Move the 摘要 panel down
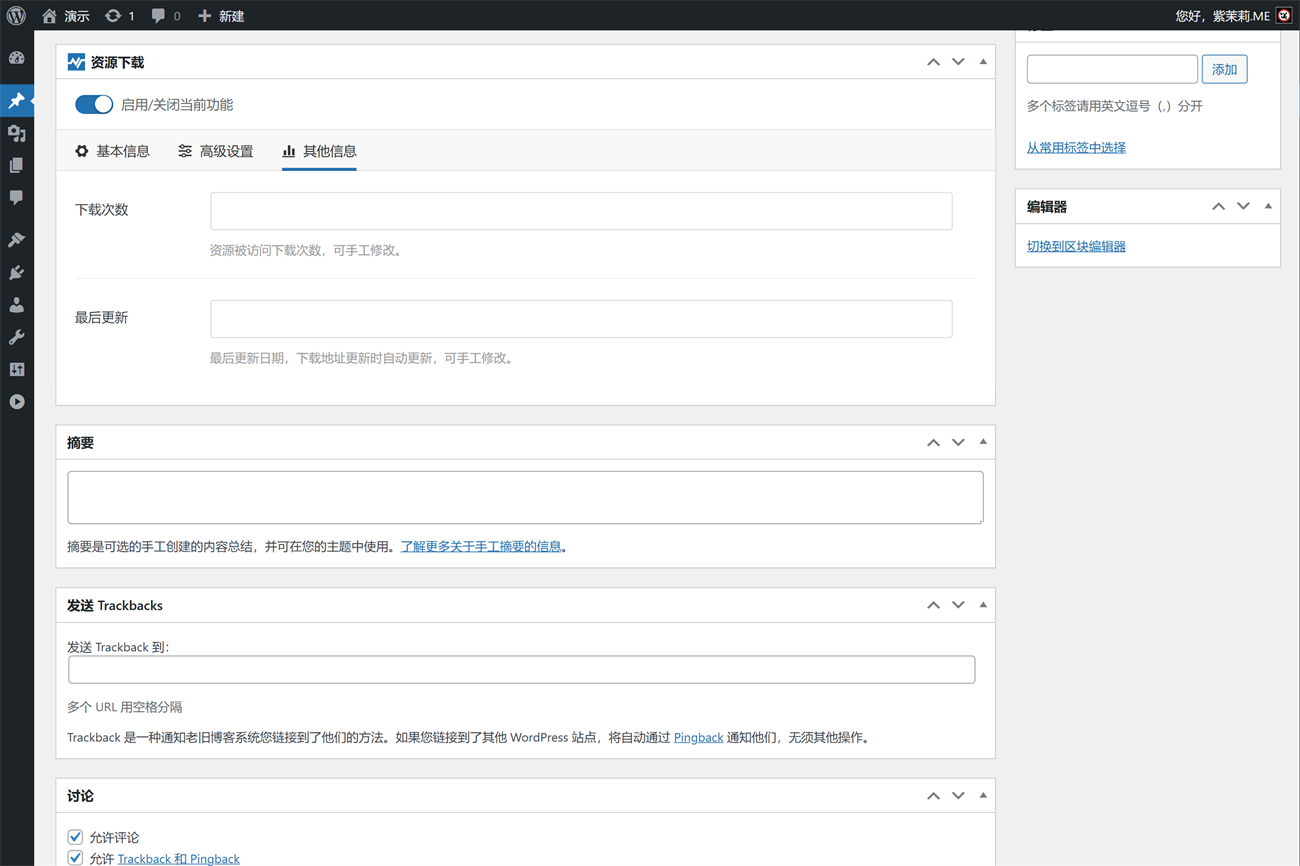Screen dimensions: 1300x866 point(958,442)
